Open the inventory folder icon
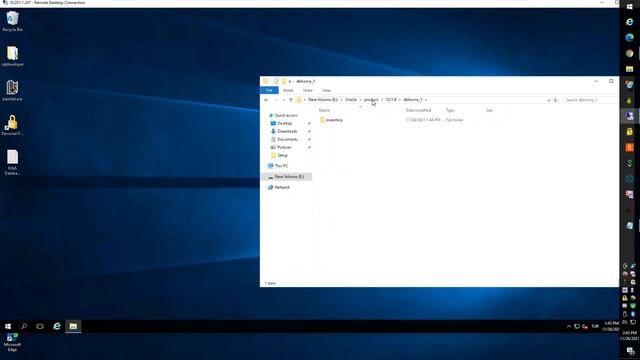Viewport: 640px width, 360px height. tap(322, 120)
